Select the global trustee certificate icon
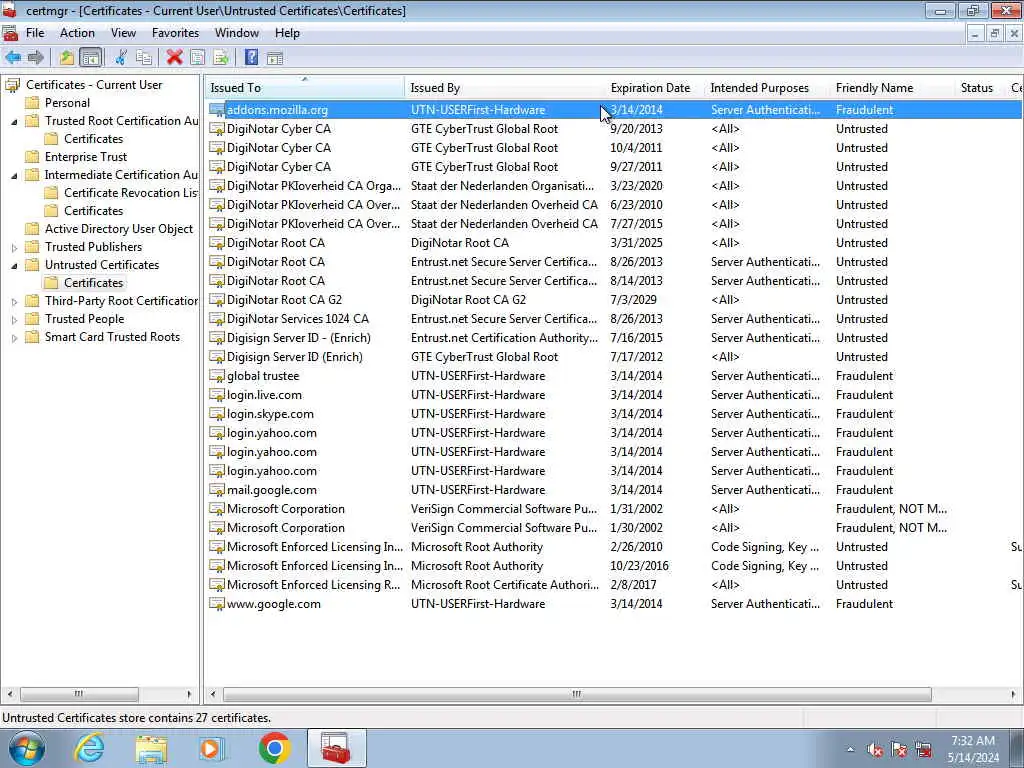 (216, 376)
